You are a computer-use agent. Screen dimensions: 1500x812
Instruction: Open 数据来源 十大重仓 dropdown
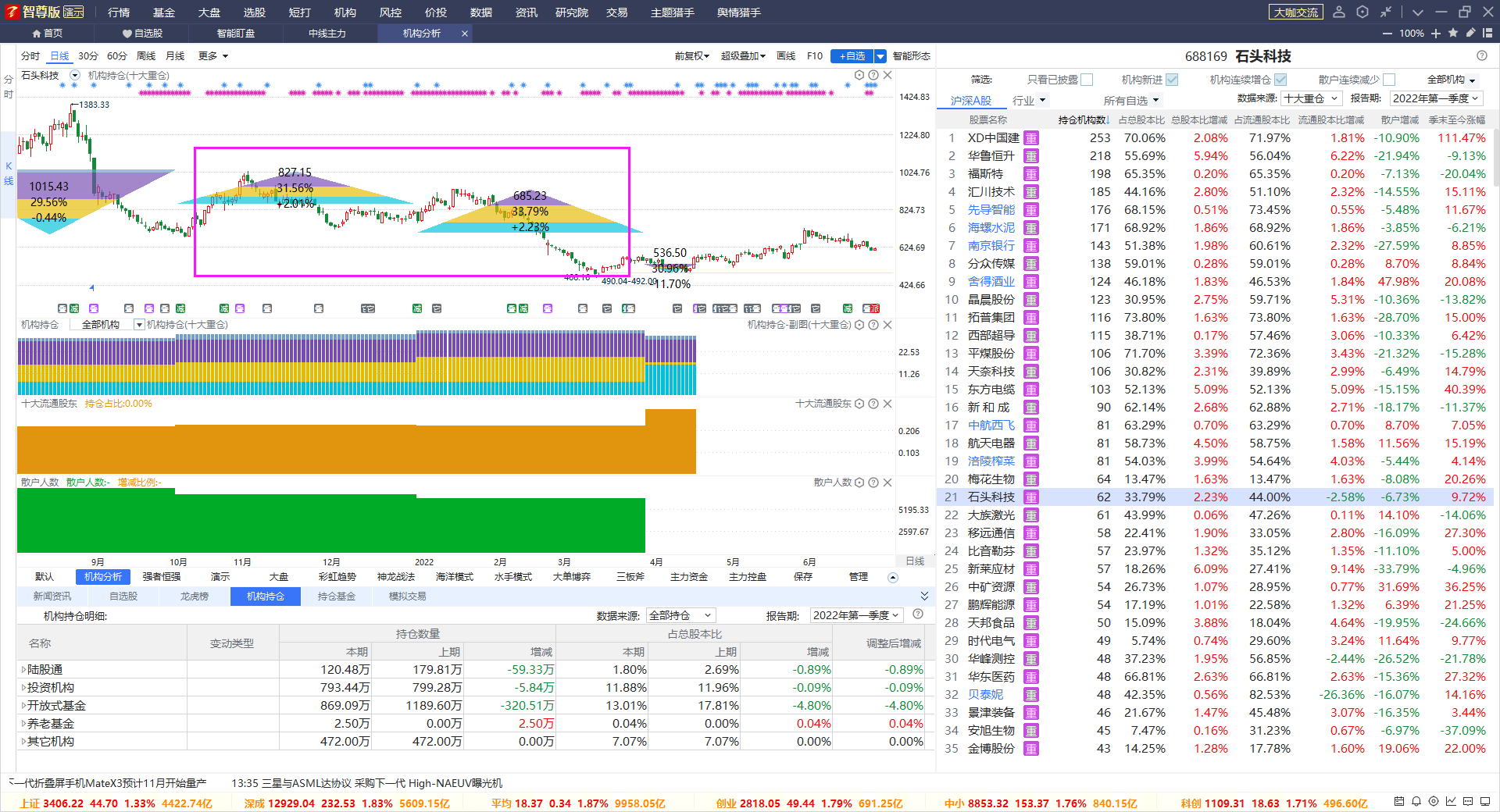(x=1312, y=98)
